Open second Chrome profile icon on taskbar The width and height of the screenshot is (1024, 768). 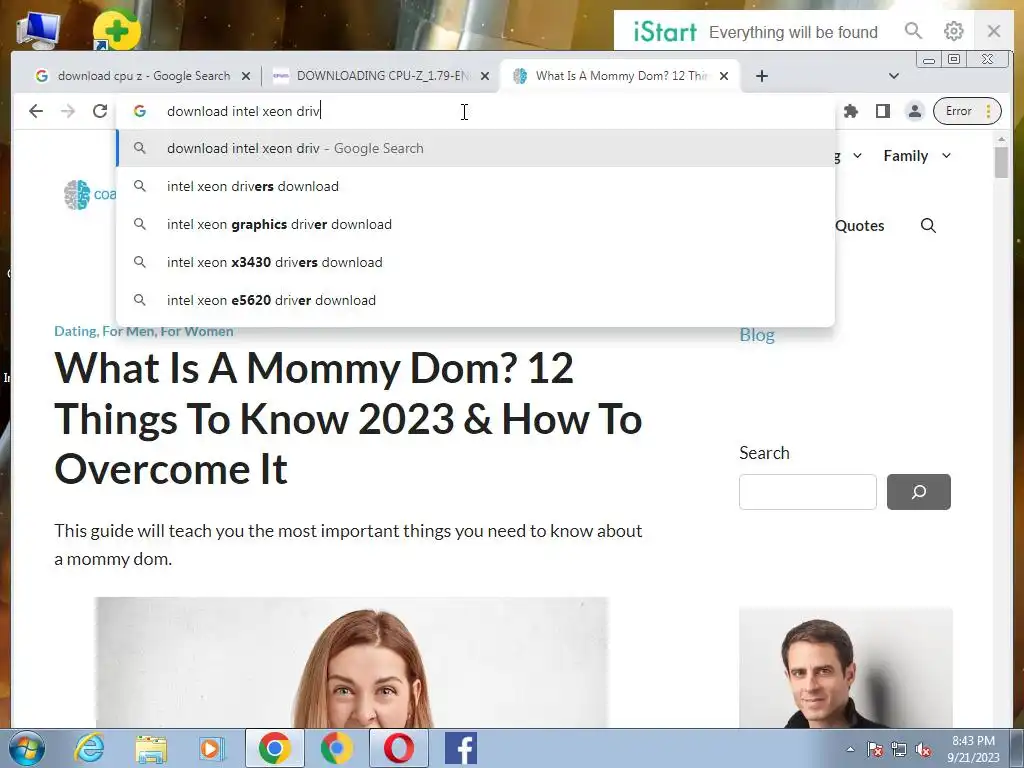(336, 748)
